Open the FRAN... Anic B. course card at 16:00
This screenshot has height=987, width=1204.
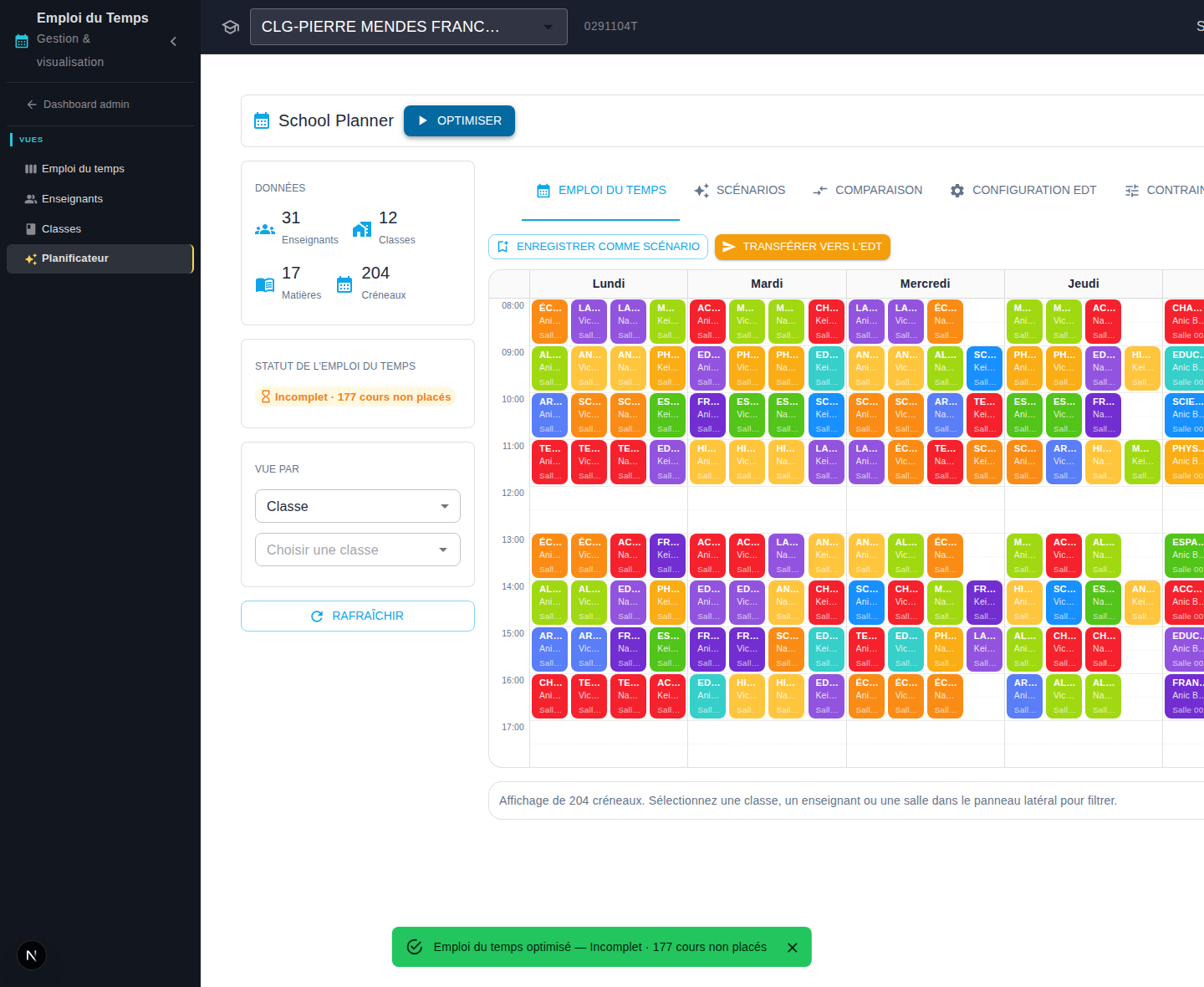pyautogui.click(x=1184, y=696)
